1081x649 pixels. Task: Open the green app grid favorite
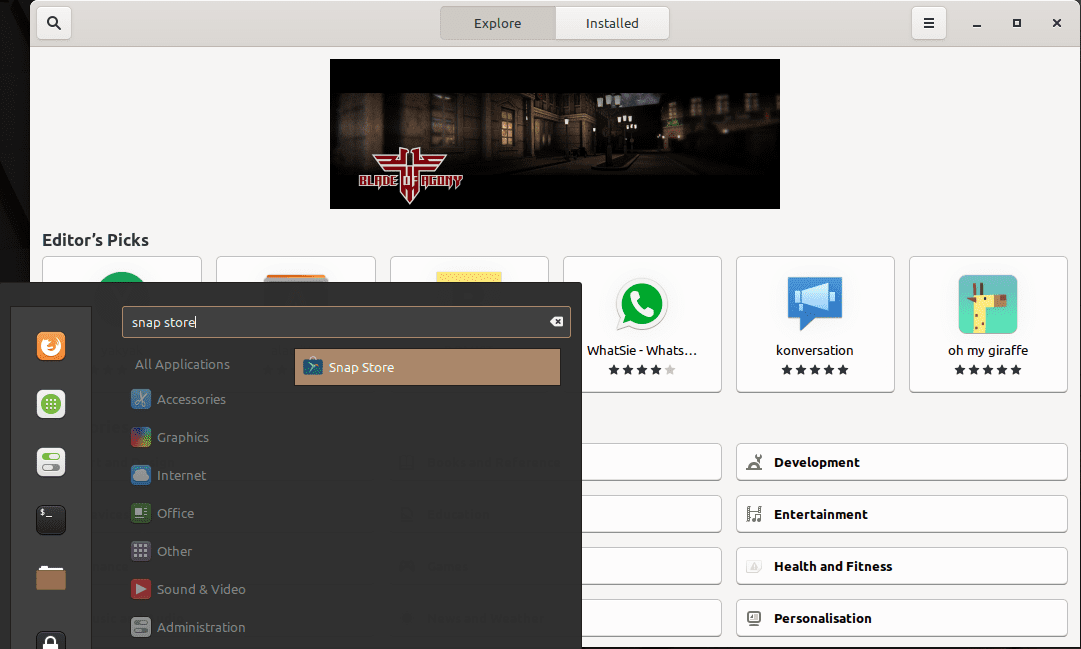(x=51, y=404)
